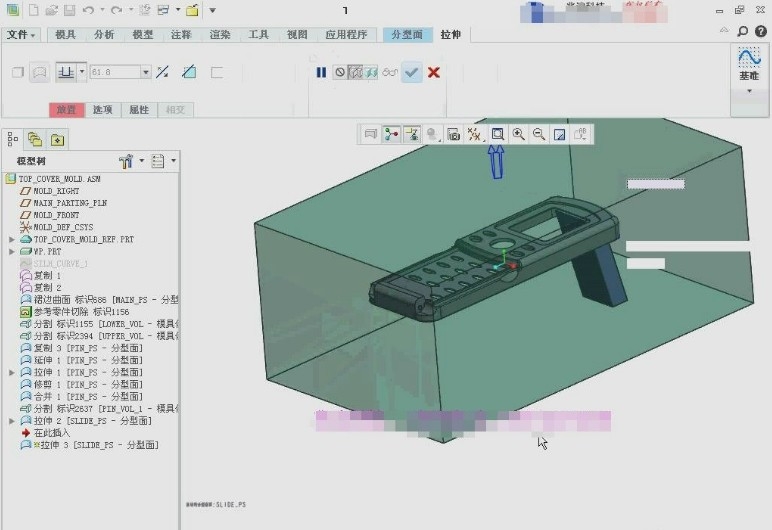Screen dimensions: 772x530
Task: Select the attached preview mode icon
Action: pos(371,72)
